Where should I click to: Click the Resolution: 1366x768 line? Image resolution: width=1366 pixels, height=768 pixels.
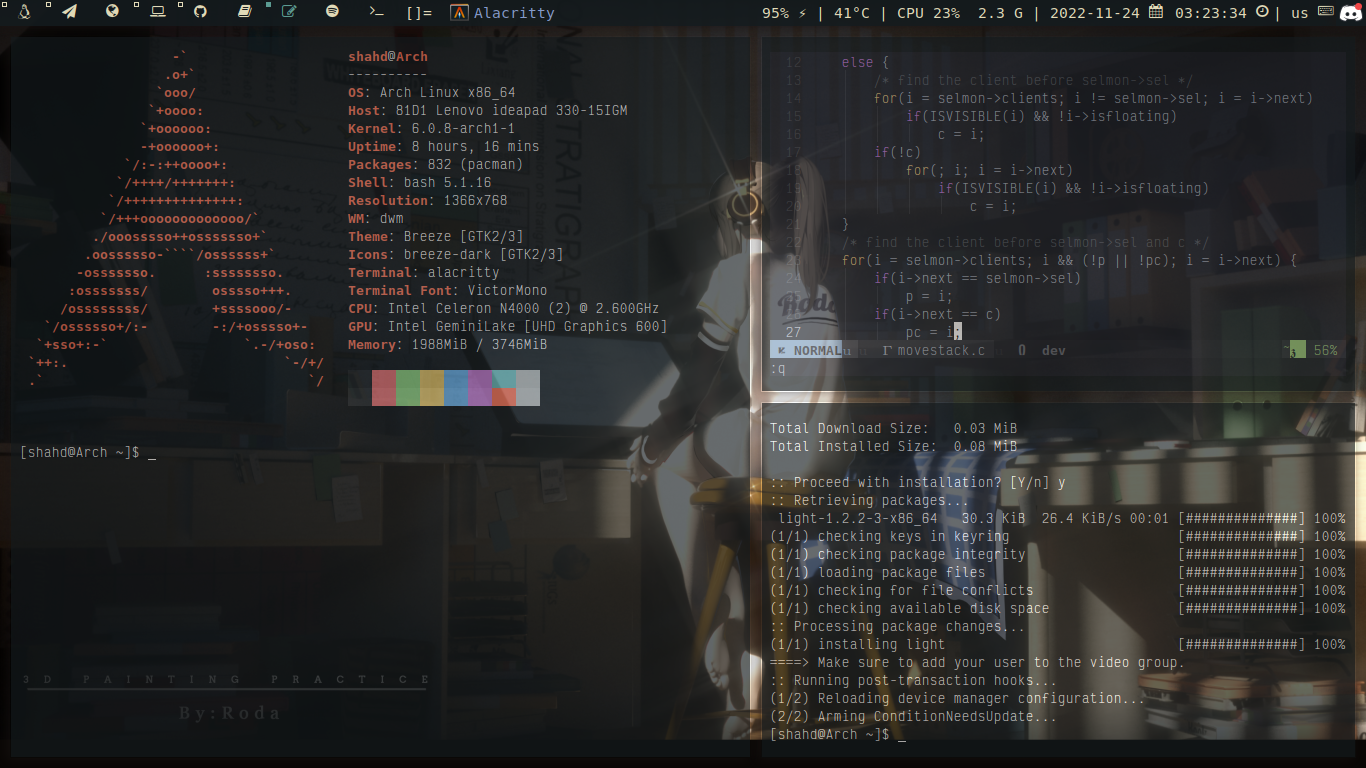428,200
